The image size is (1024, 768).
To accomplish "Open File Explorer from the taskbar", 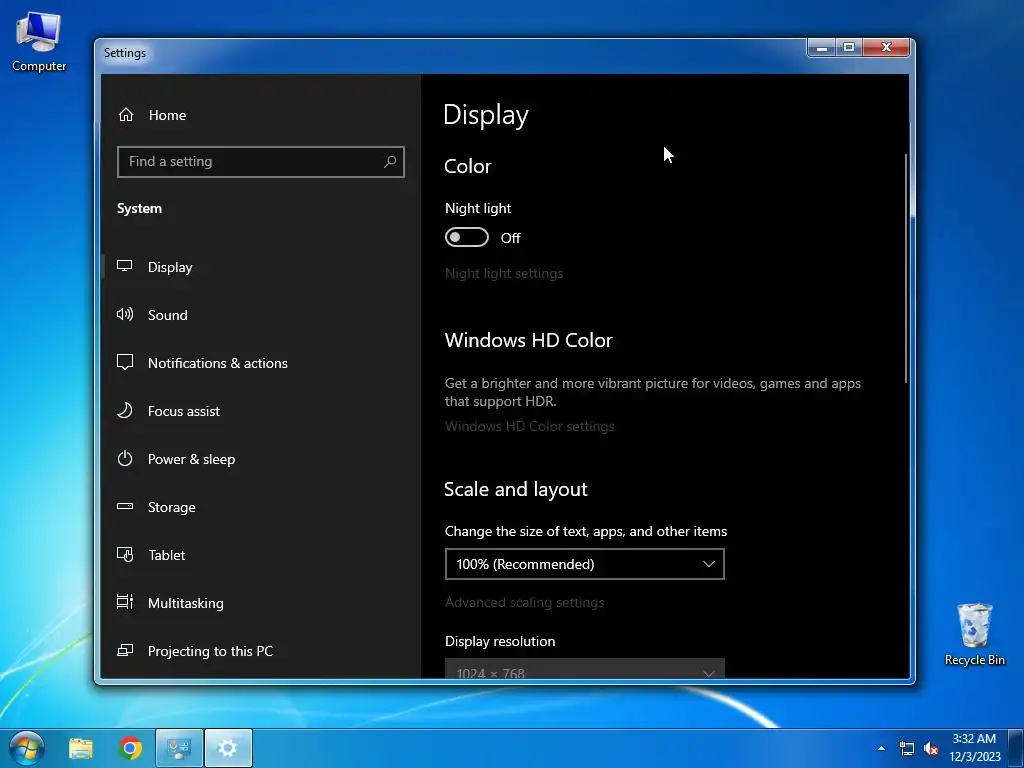I will tap(81, 748).
